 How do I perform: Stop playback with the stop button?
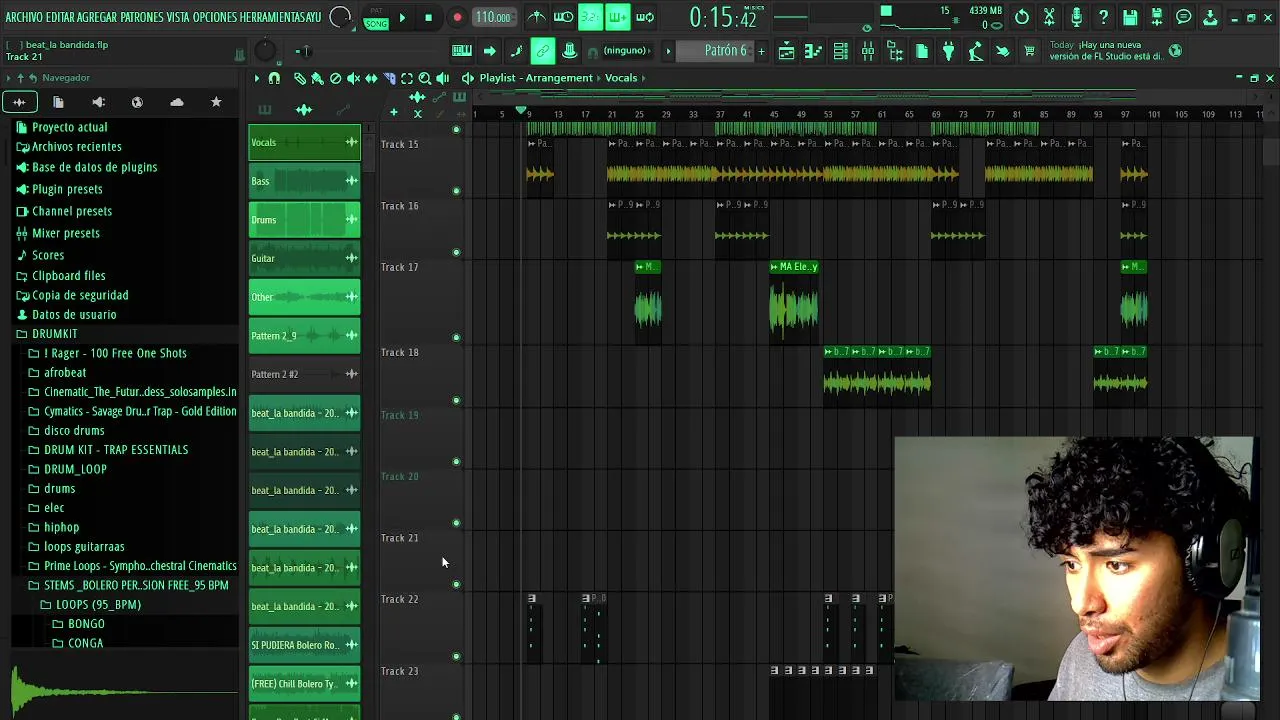428,17
